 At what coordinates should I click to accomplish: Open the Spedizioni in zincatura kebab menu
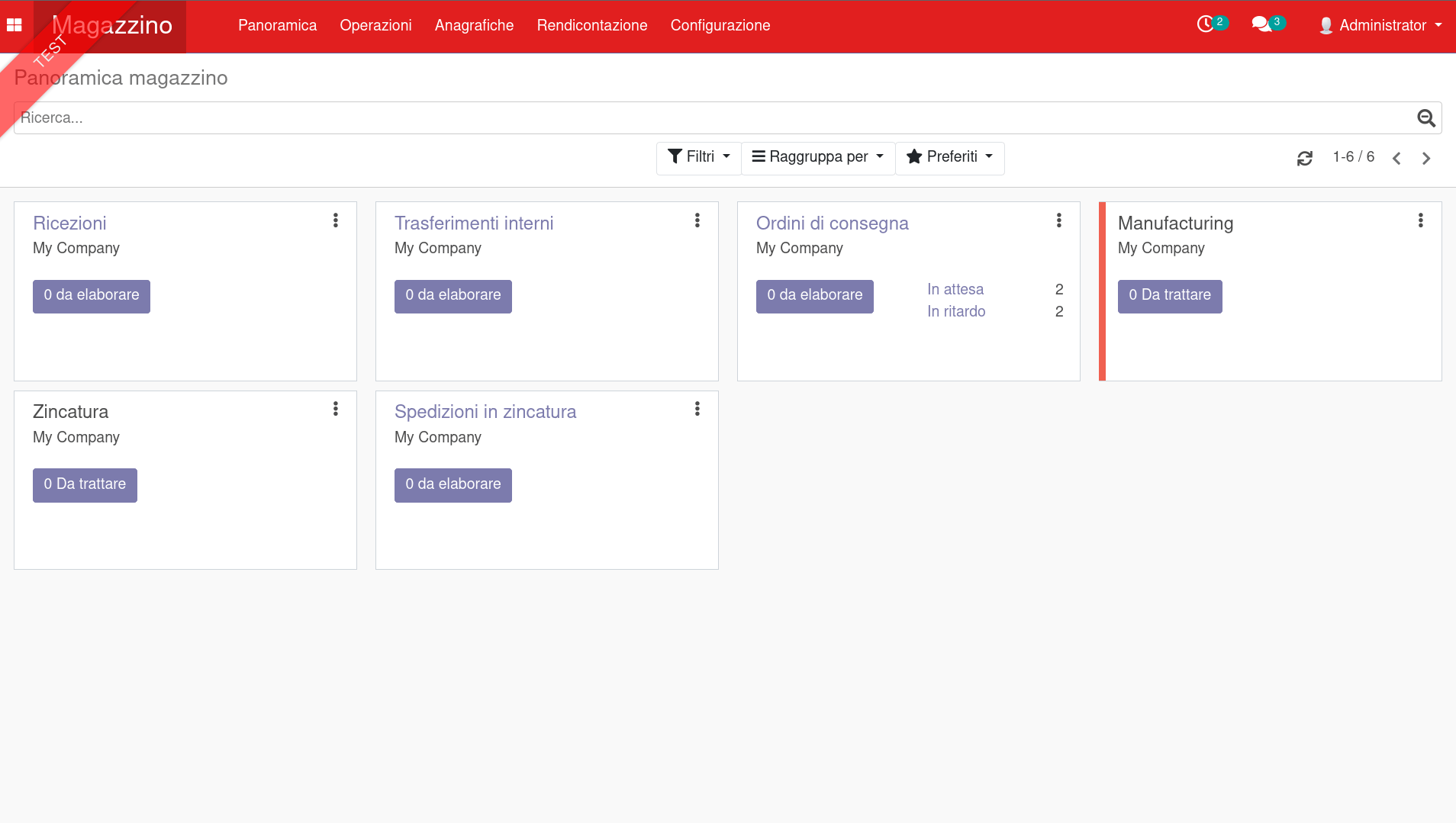click(x=697, y=409)
